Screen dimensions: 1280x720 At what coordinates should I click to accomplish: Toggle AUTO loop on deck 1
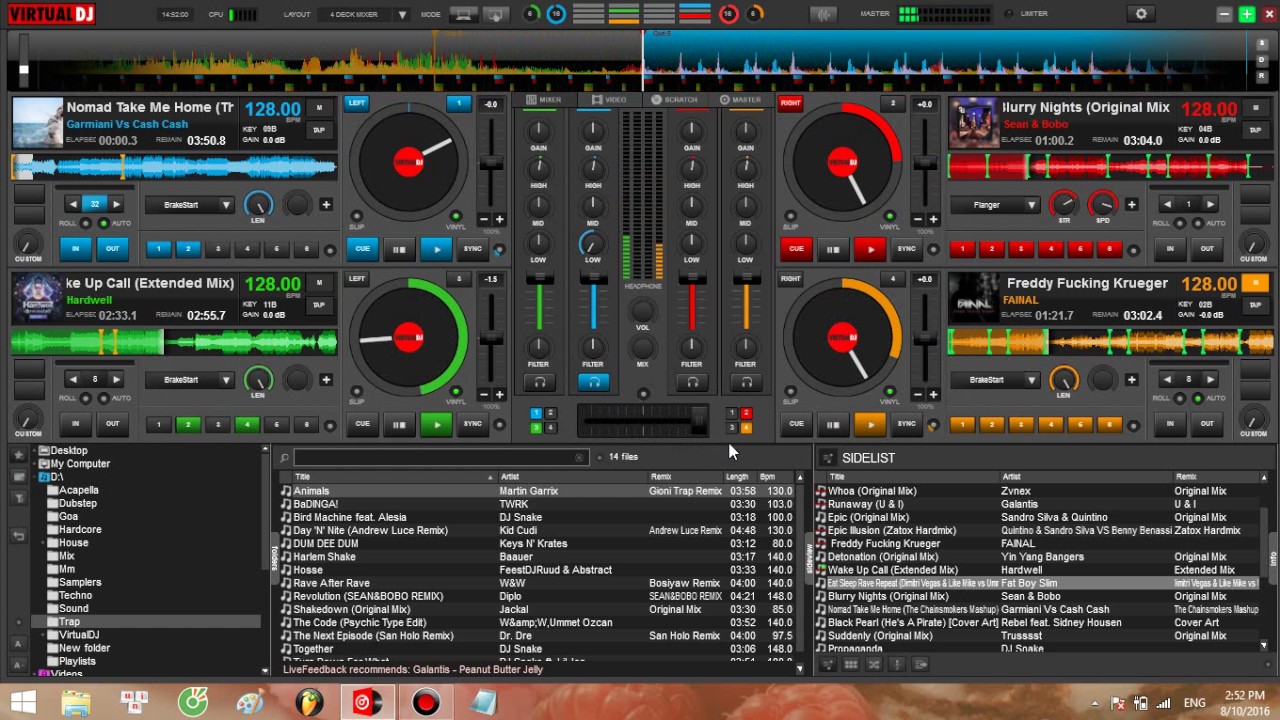106,223
